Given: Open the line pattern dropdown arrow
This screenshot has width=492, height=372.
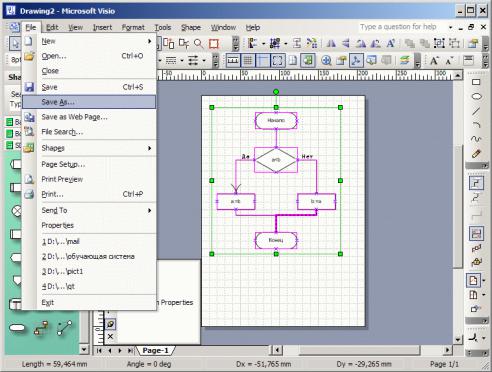Looking at the screenshot, I should click(182, 61).
